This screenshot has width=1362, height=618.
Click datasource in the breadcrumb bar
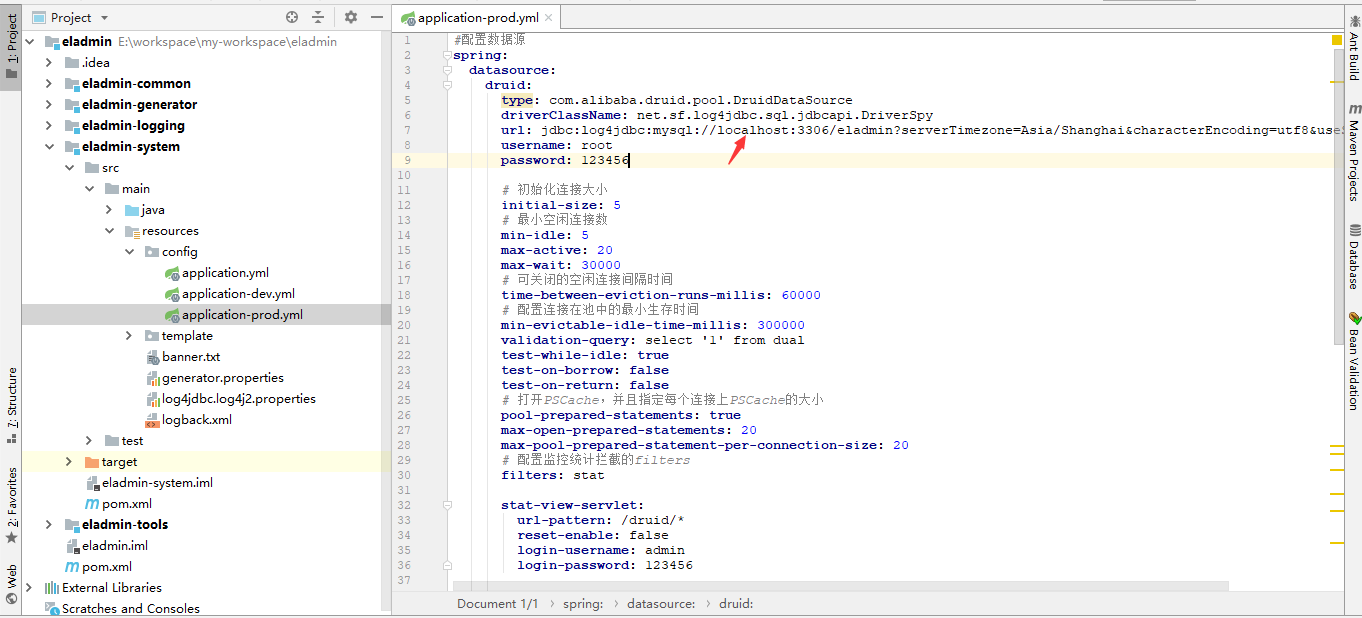coord(661,603)
